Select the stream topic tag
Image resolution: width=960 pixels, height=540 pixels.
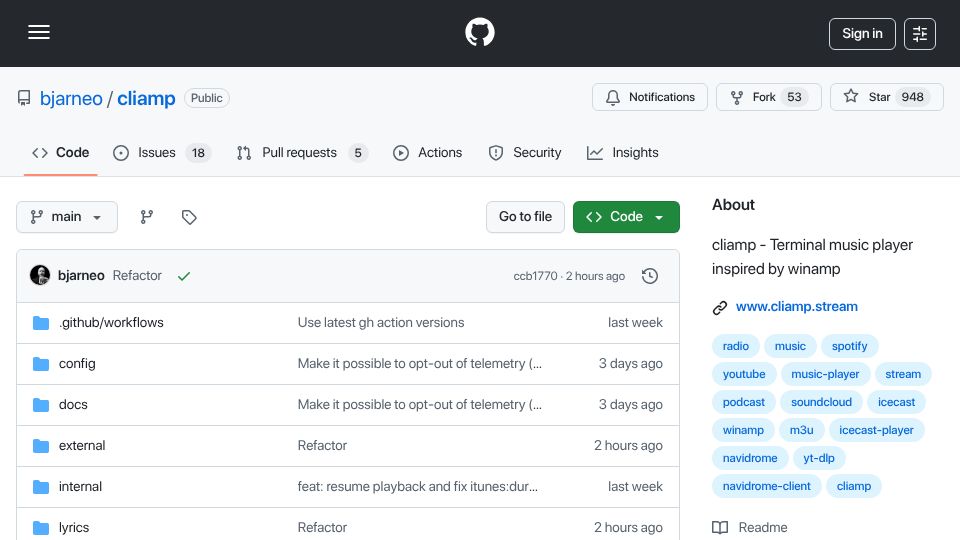pos(902,374)
